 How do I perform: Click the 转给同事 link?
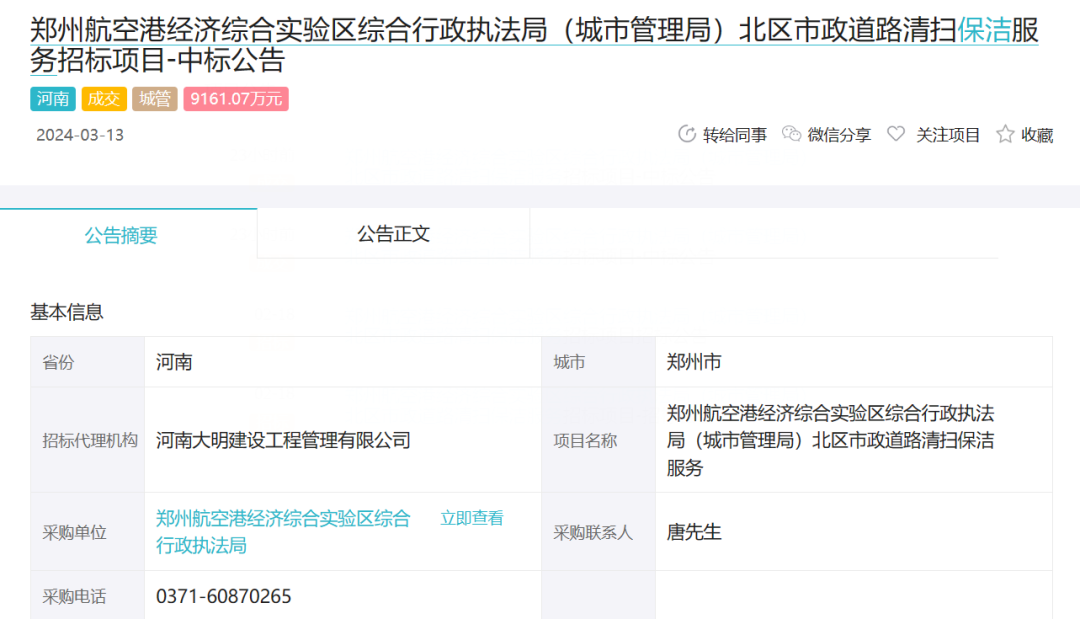[x=734, y=135]
